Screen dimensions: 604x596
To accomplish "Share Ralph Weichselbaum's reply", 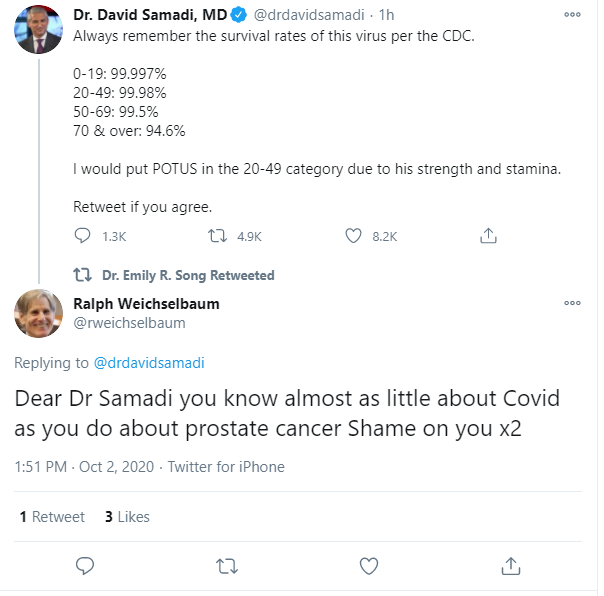I will pyautogui.click(x=511, y=566).
